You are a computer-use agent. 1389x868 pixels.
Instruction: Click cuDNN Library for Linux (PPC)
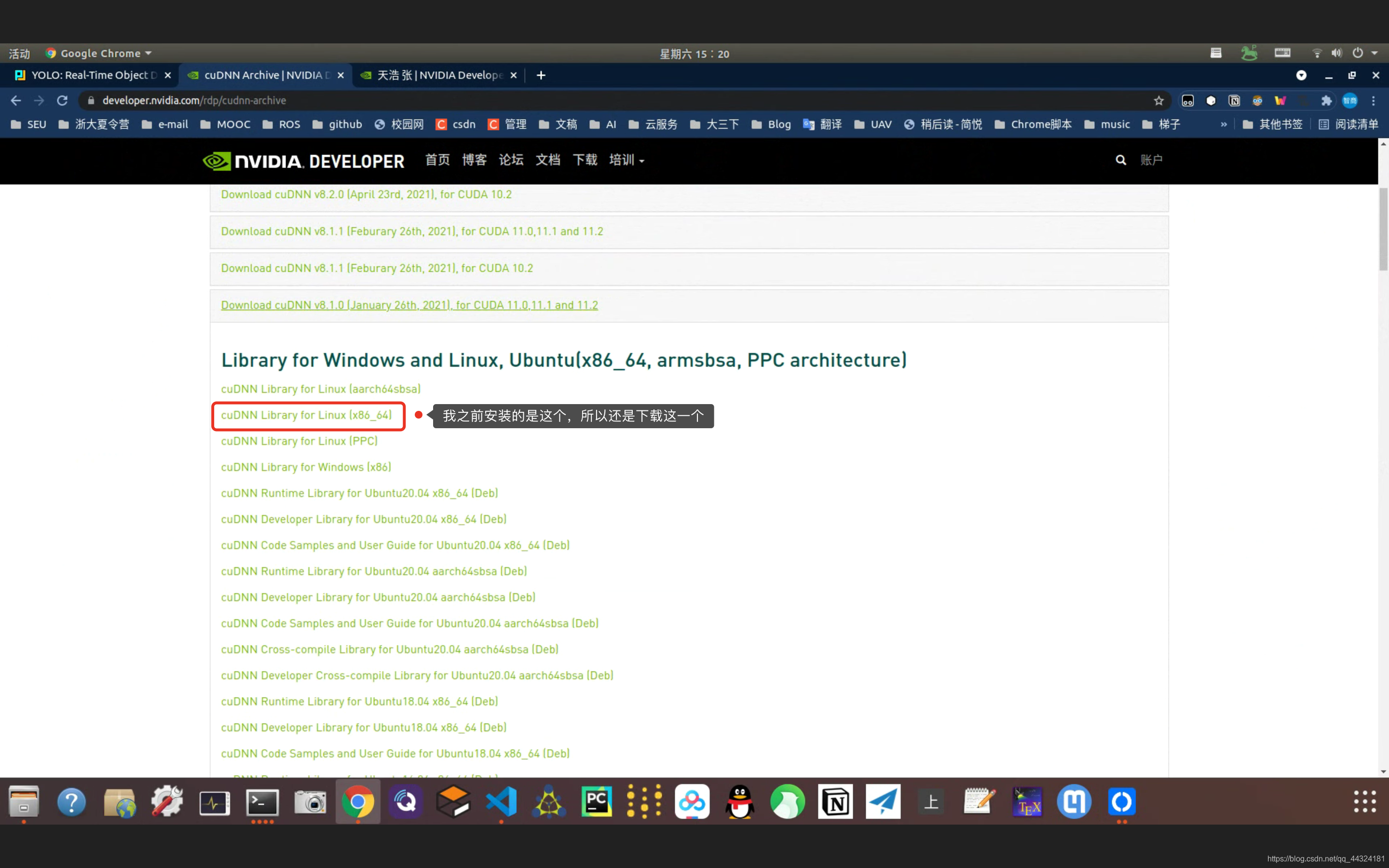(x=299, y=441)
